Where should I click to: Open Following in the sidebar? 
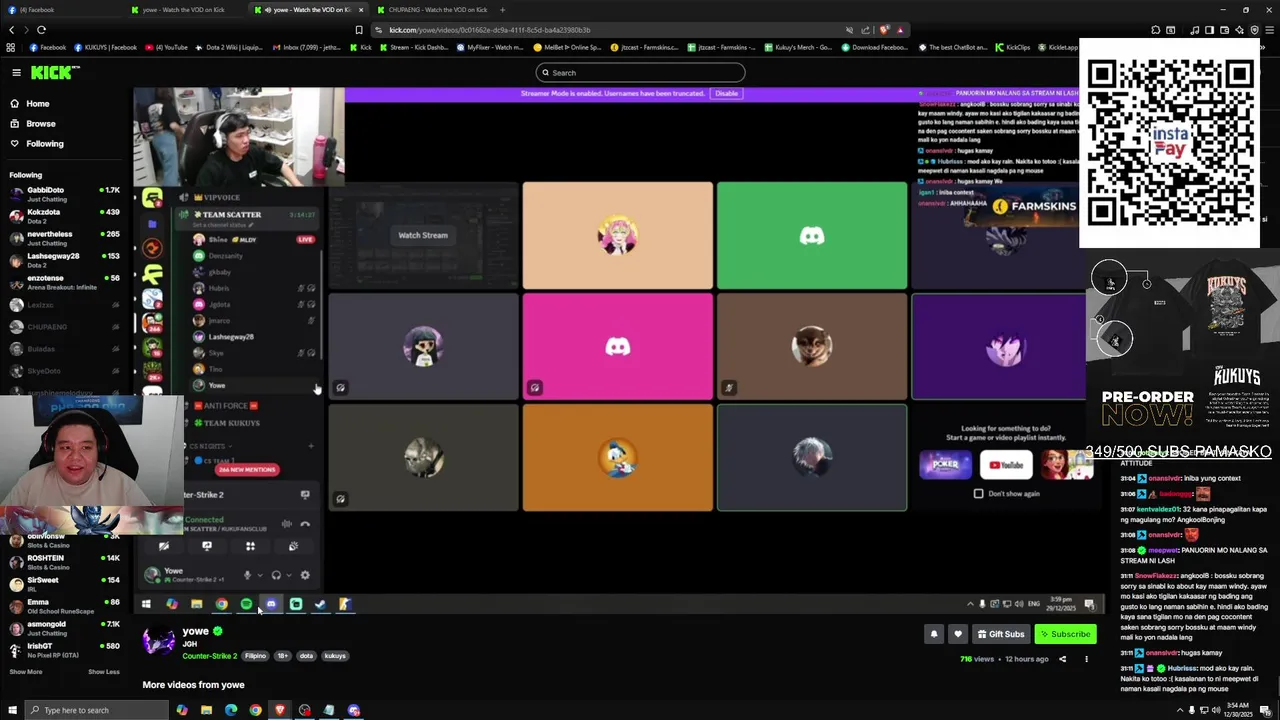point(45,144)
